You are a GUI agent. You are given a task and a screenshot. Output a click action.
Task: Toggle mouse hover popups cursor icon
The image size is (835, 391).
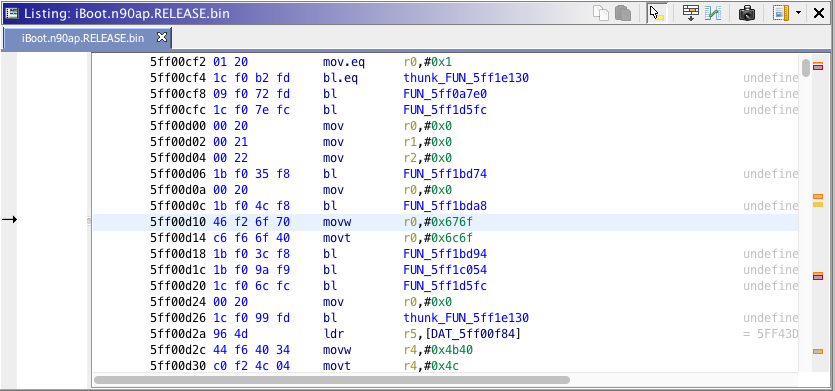657,13
